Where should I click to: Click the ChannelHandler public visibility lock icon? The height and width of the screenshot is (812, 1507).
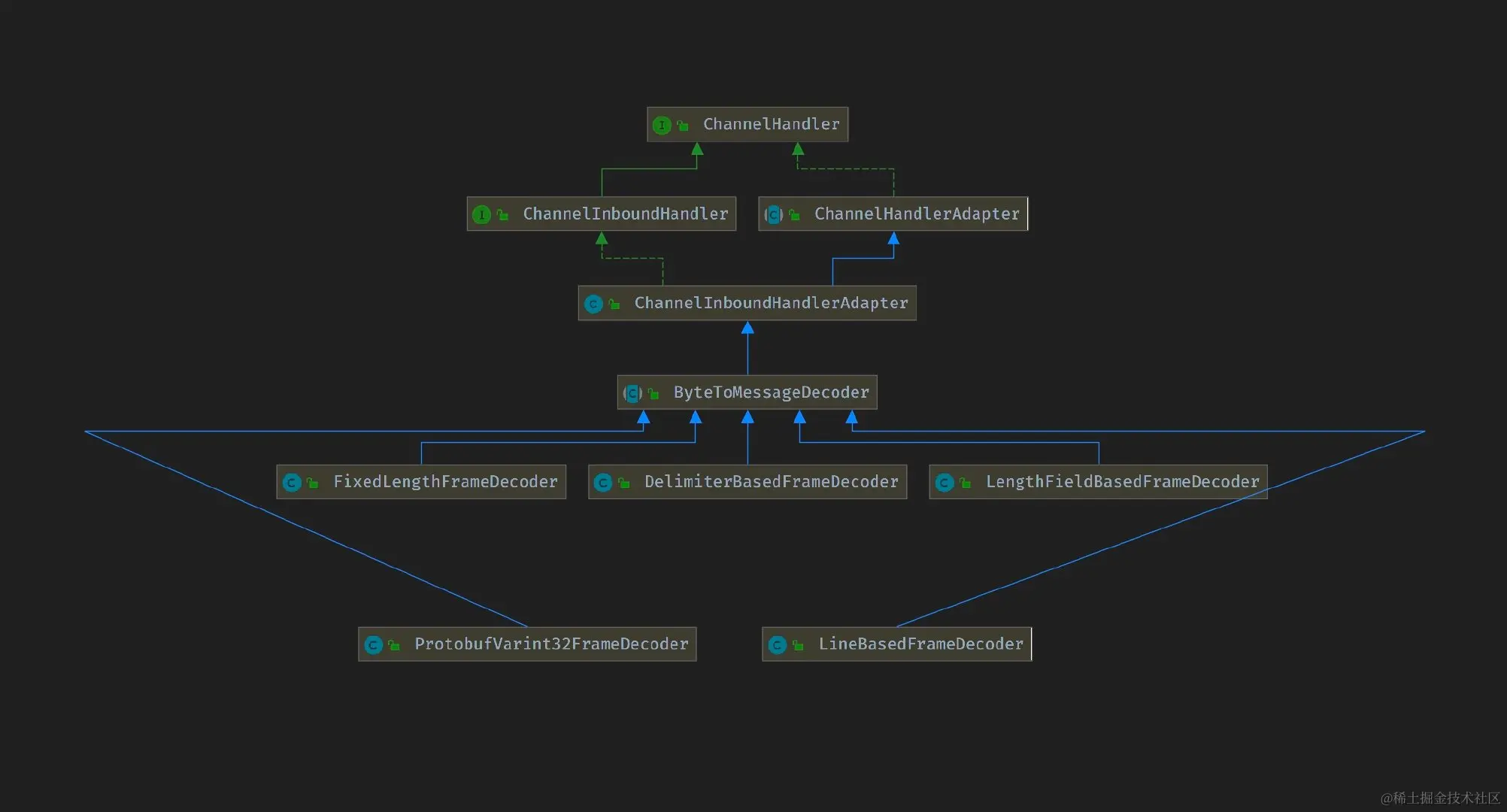tap(683, 126)
